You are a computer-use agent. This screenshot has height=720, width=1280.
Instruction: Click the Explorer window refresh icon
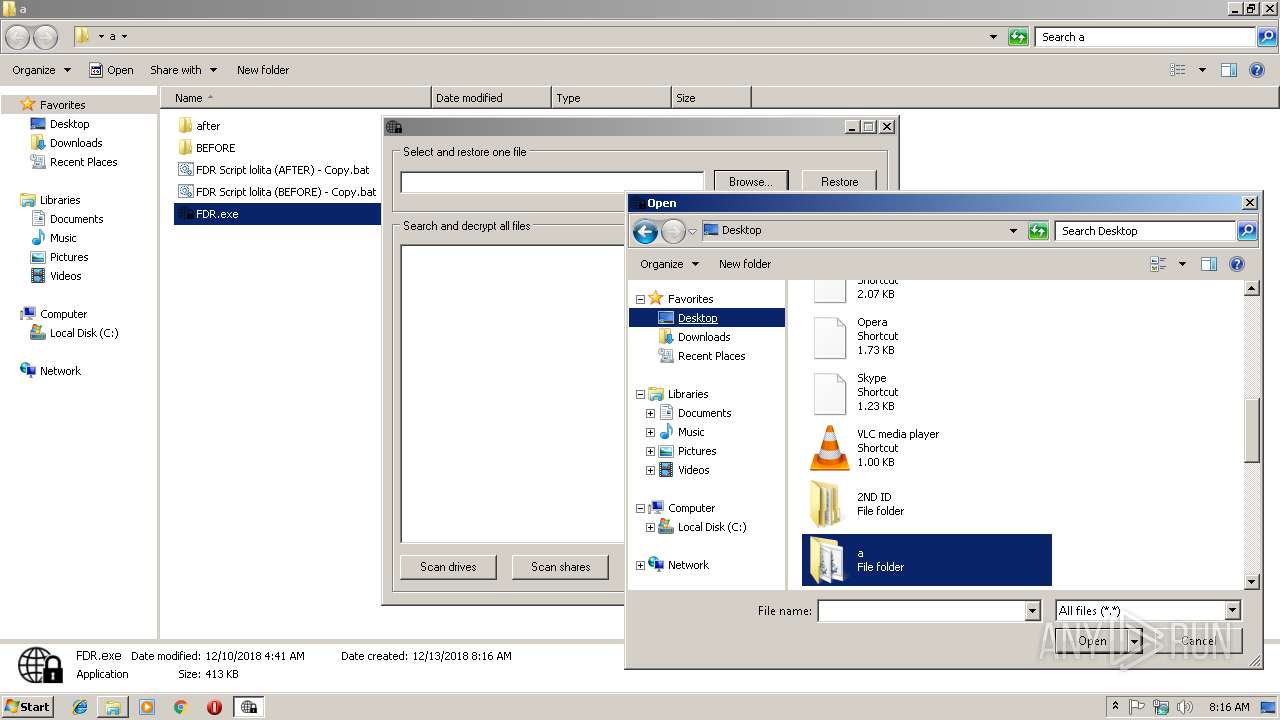pyautogui.click(x=1018, y=37)
